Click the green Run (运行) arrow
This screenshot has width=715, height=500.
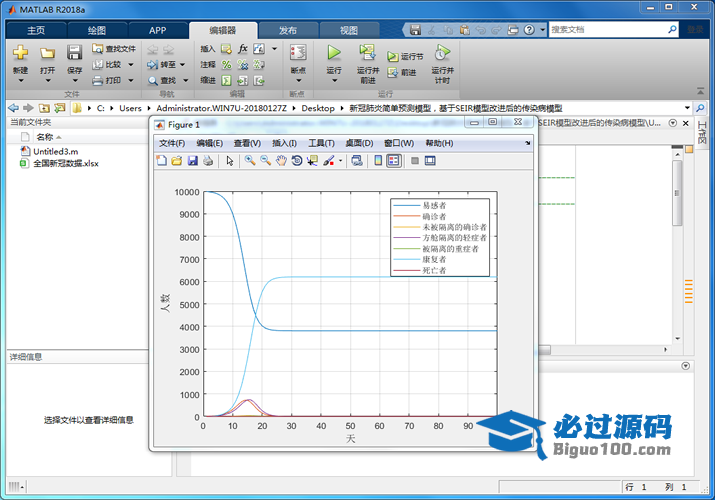tap(334, 53)
